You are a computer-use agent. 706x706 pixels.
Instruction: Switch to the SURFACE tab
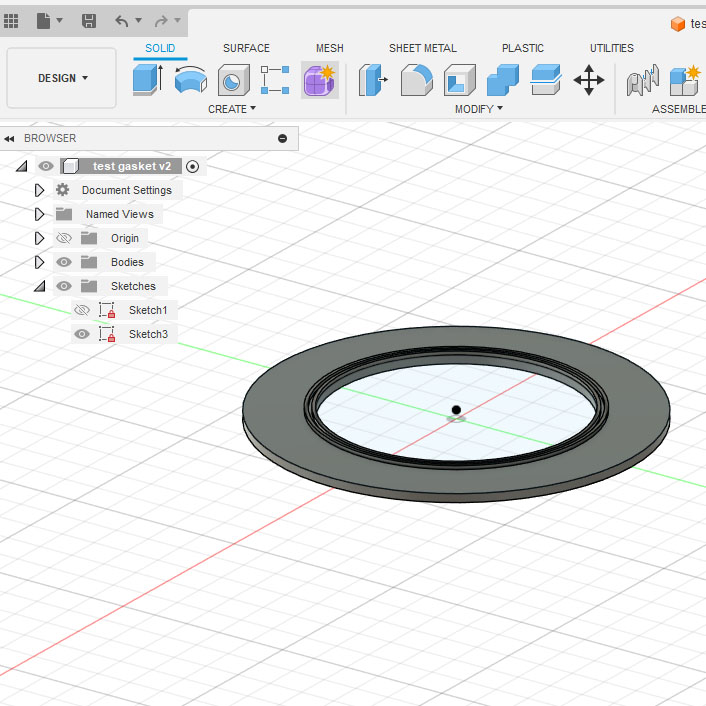point(246,48)
